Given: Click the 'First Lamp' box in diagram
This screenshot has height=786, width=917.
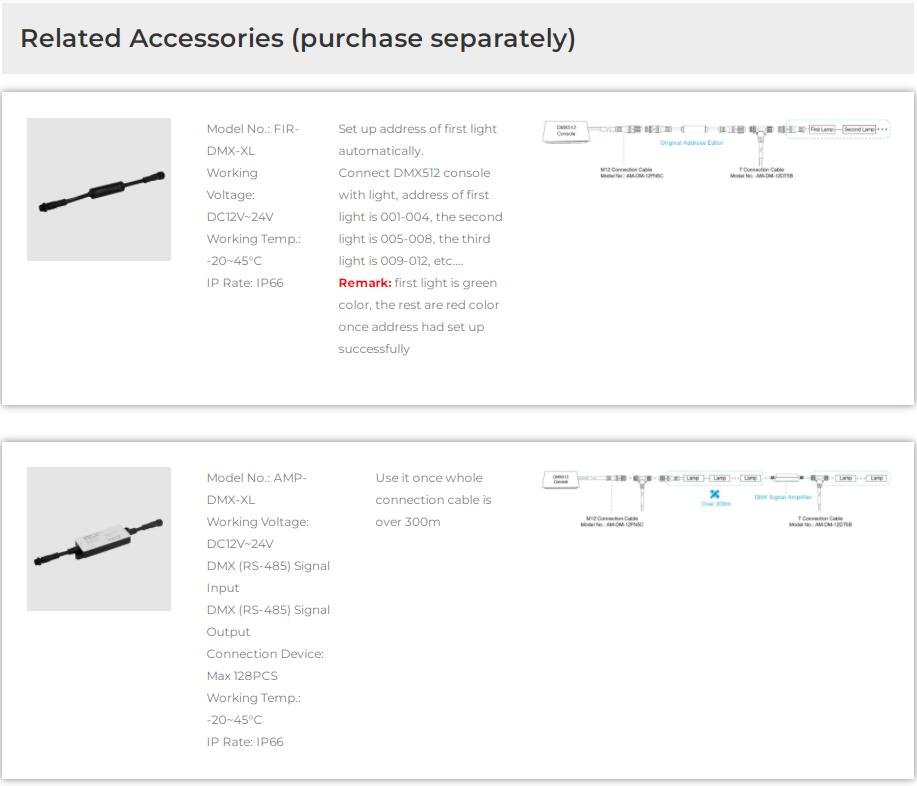Looking at the screenshot, I should [x=822, y=130].
